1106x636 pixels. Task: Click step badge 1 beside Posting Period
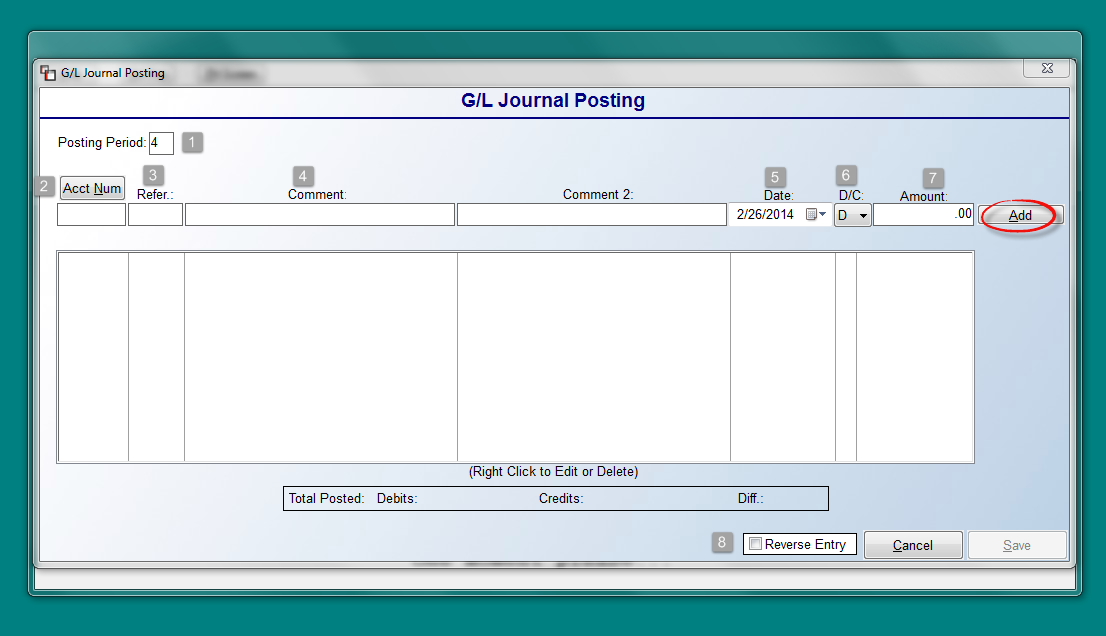pos(191,142)
